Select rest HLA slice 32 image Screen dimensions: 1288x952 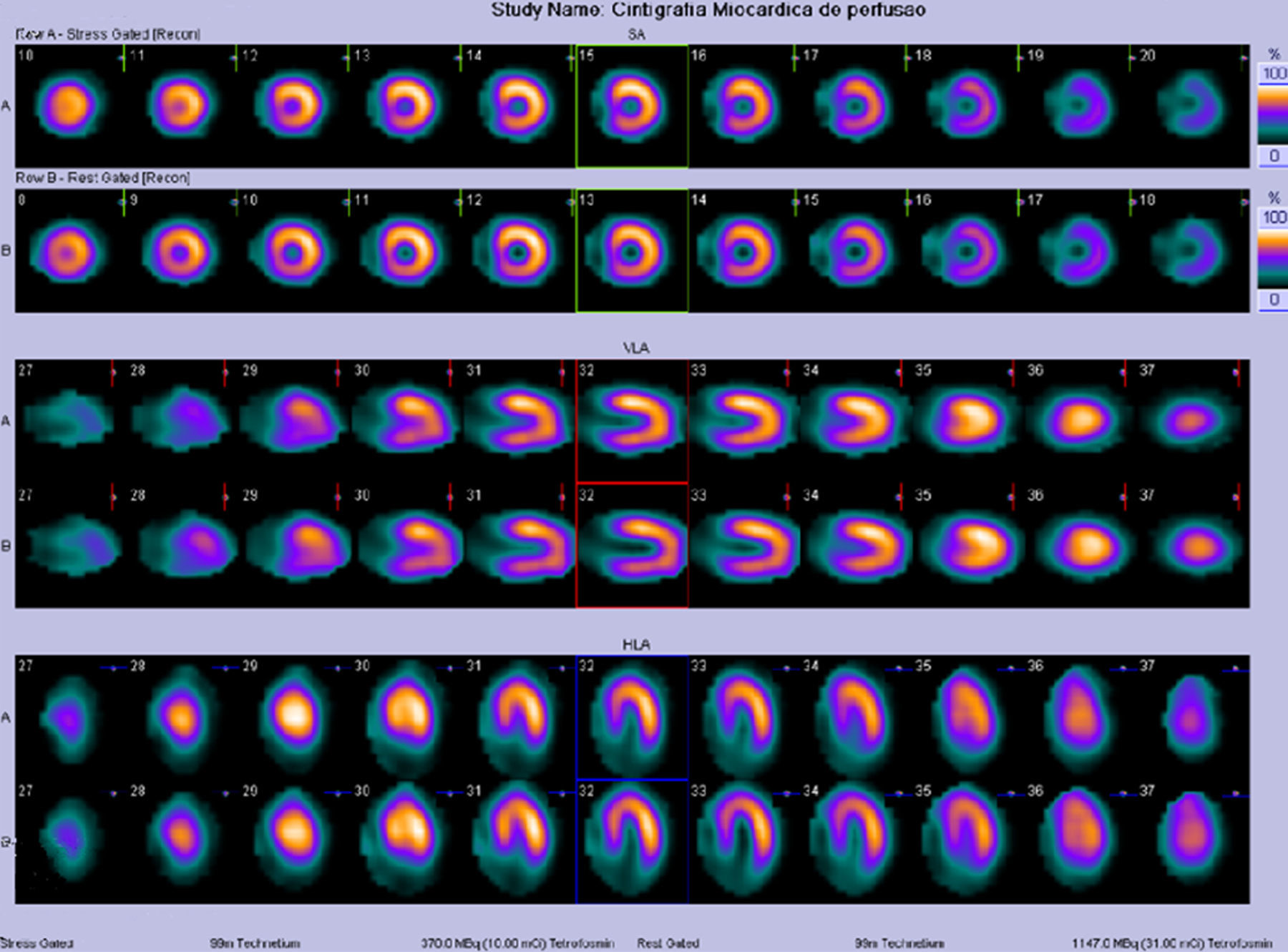pos(632,841)
